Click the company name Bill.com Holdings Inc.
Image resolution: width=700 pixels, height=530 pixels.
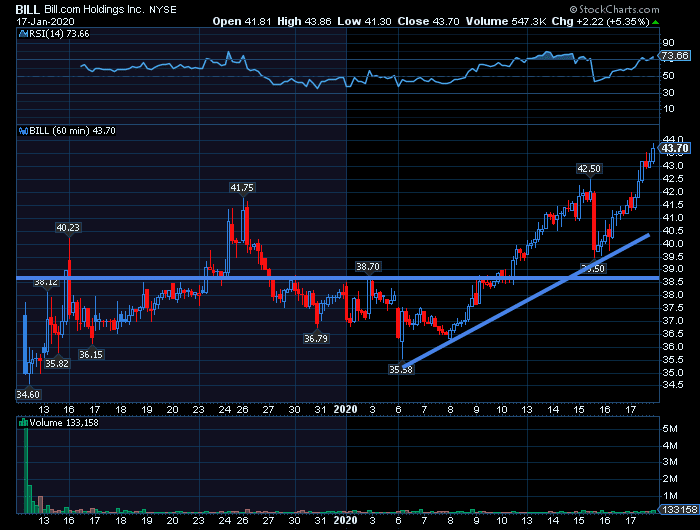tap(94, 9)
